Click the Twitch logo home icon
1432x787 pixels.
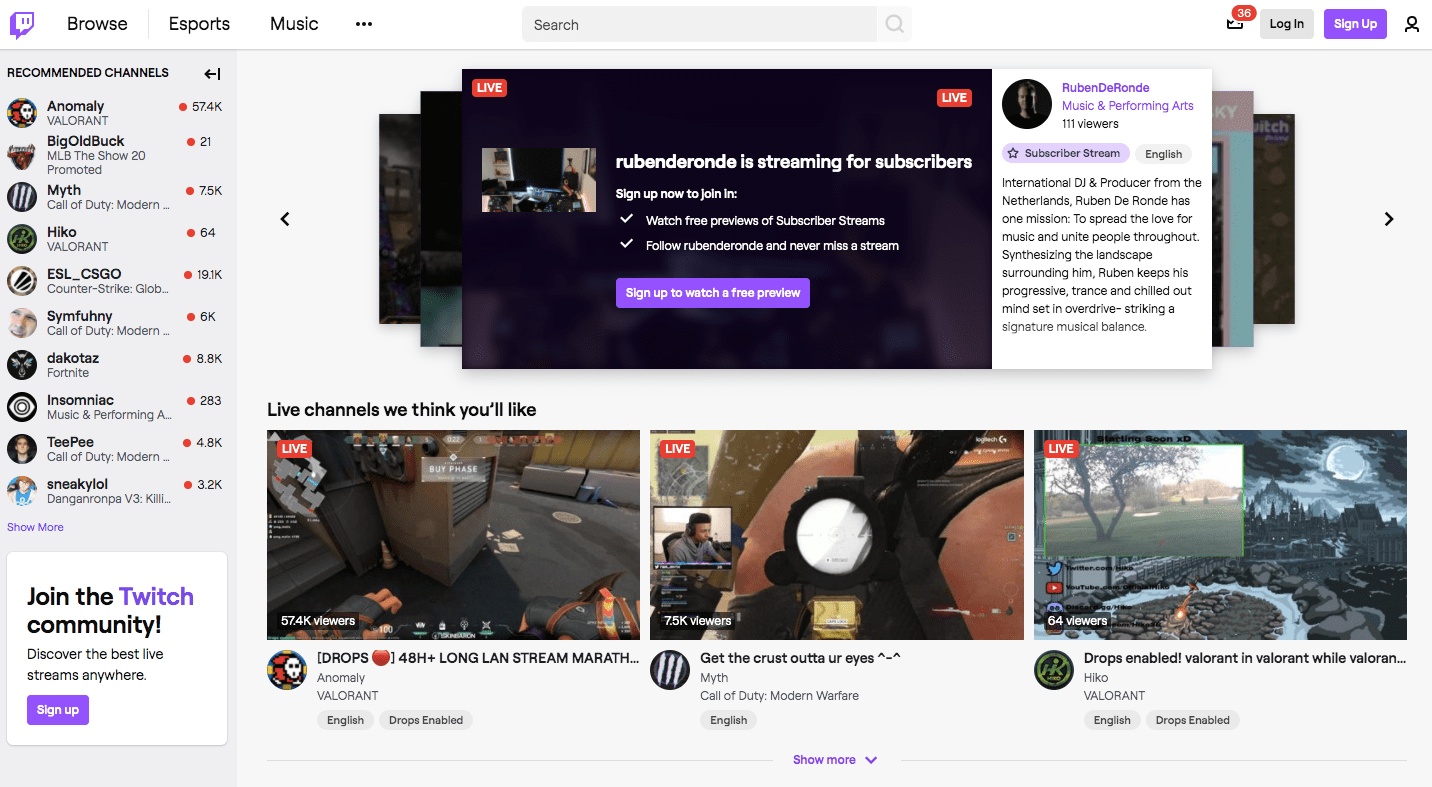22,24
